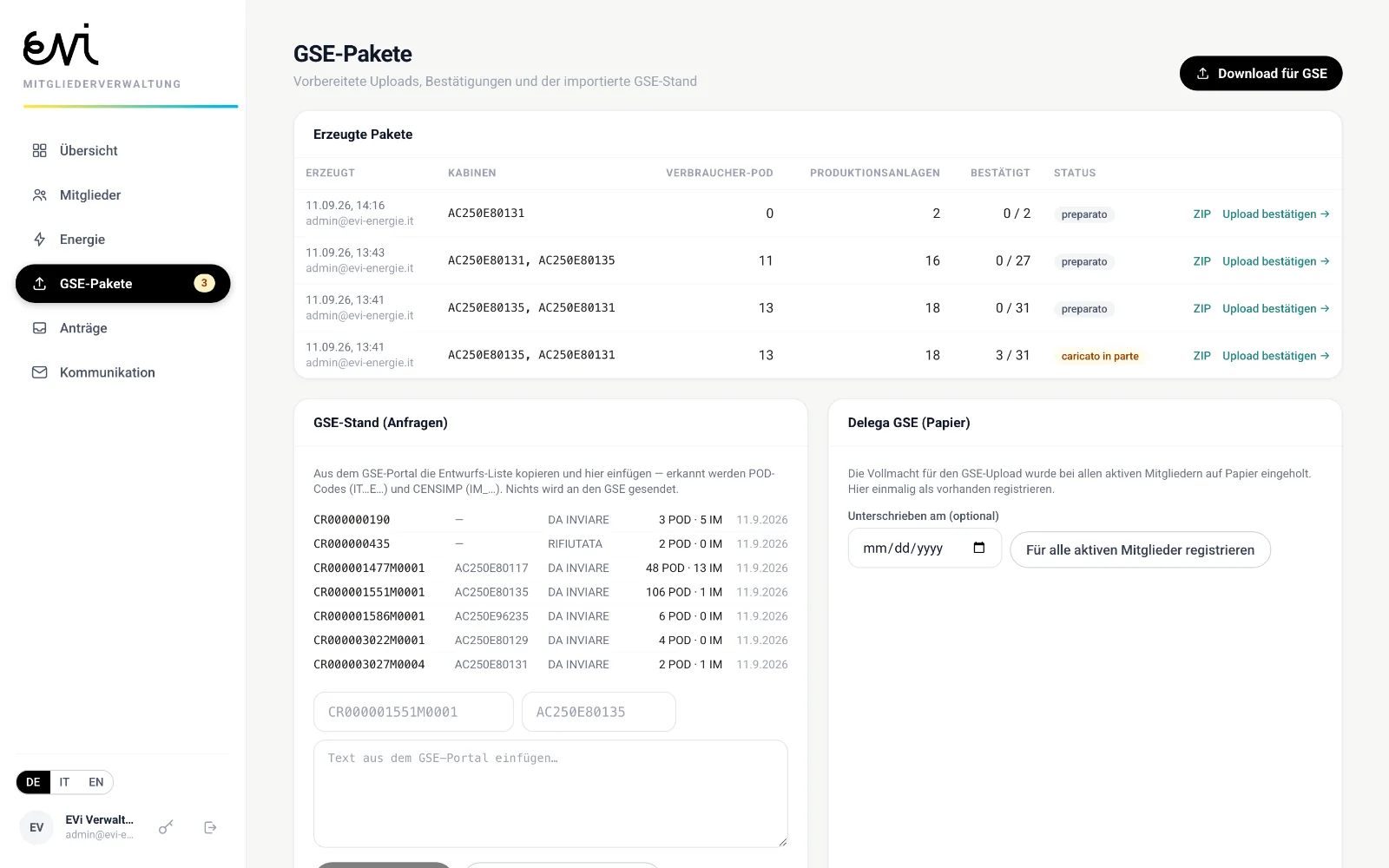The height and width of the screenshot is (868, 1389).
Task: Click the EV user avatar
Action: [36, 827]
